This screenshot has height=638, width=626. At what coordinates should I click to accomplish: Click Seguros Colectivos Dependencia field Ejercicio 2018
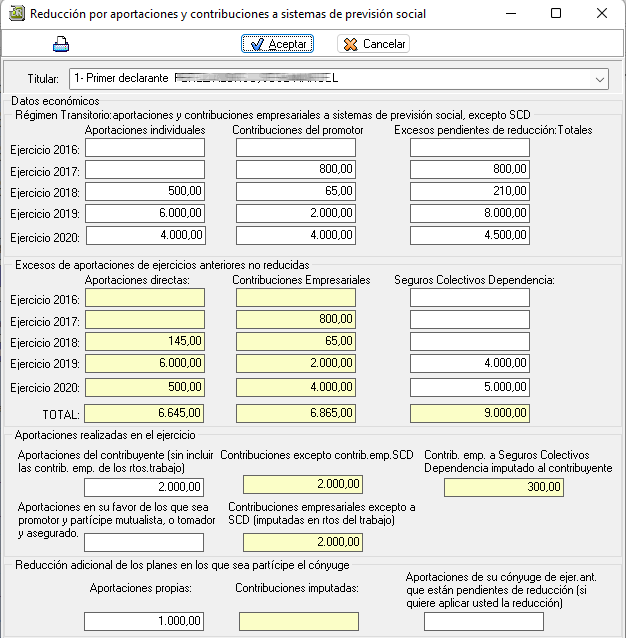coord(470,341)
